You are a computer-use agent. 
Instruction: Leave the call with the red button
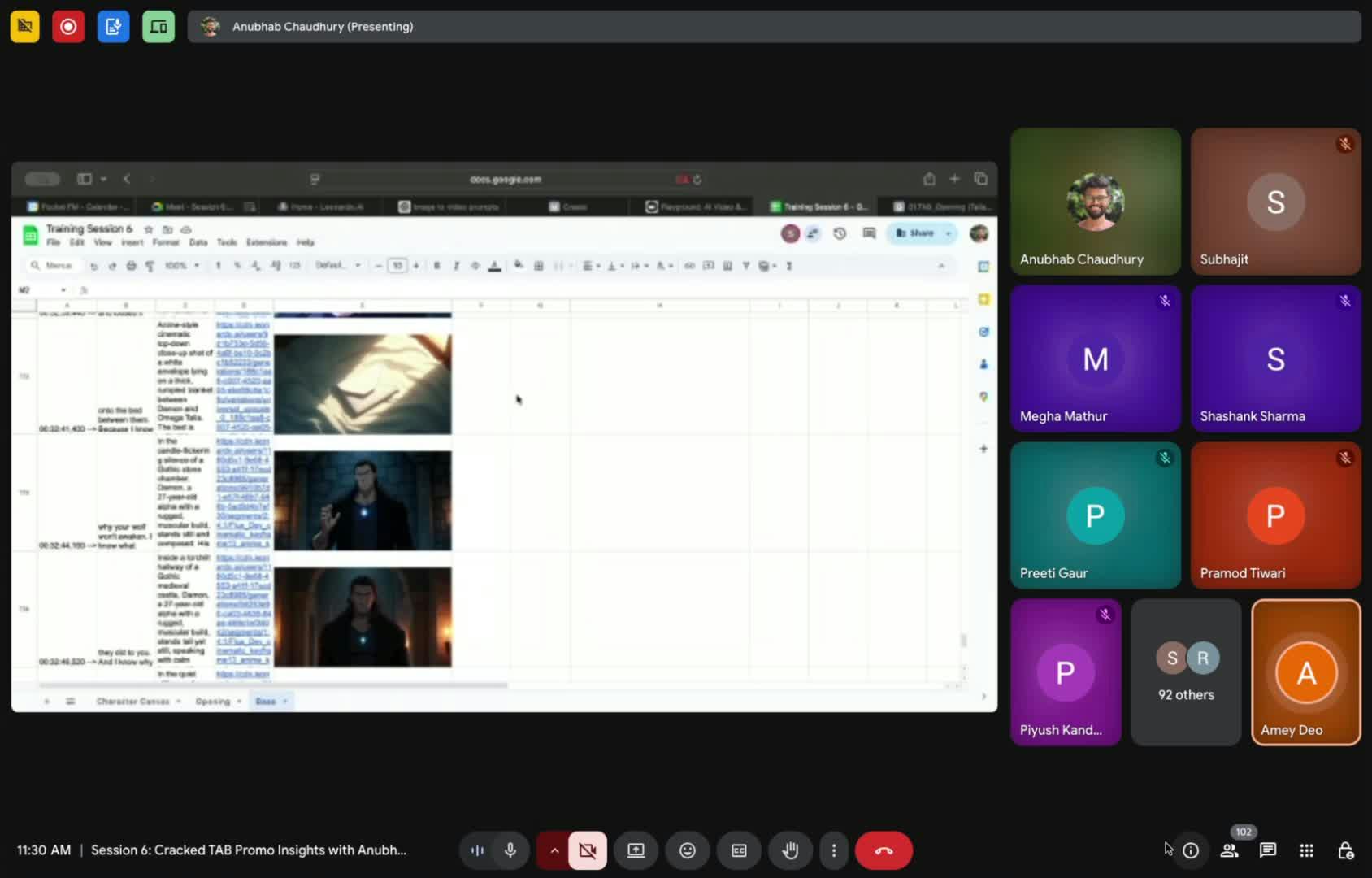(x=884, y=850)
